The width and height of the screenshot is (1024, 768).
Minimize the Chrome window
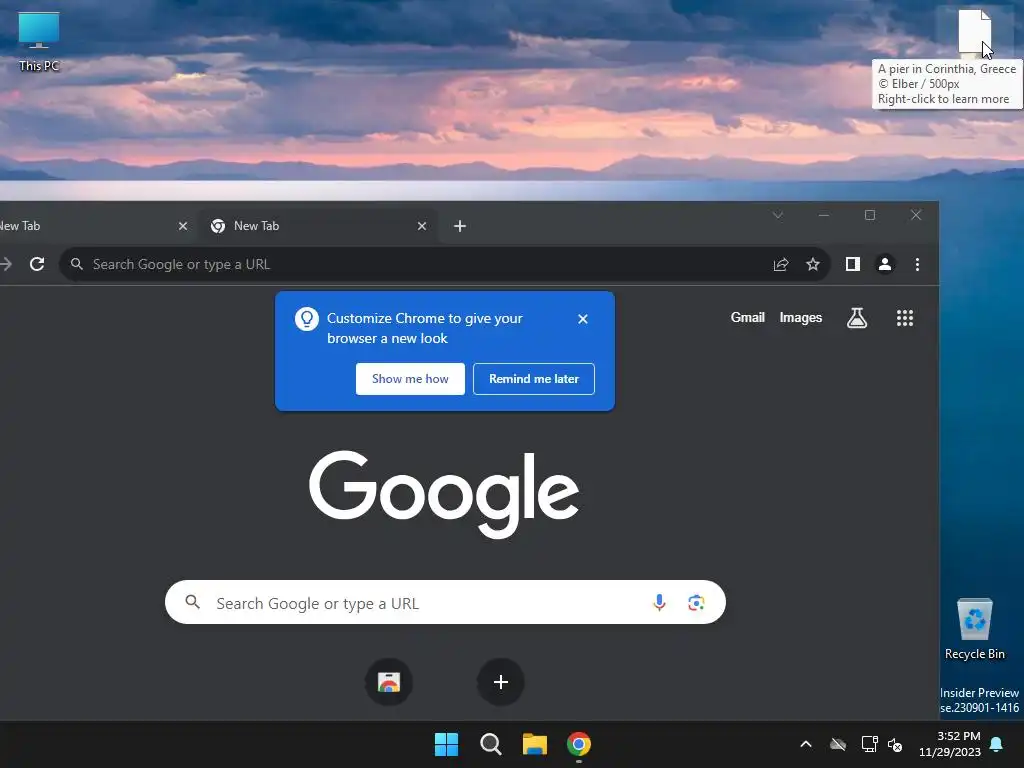pos(824,215)
